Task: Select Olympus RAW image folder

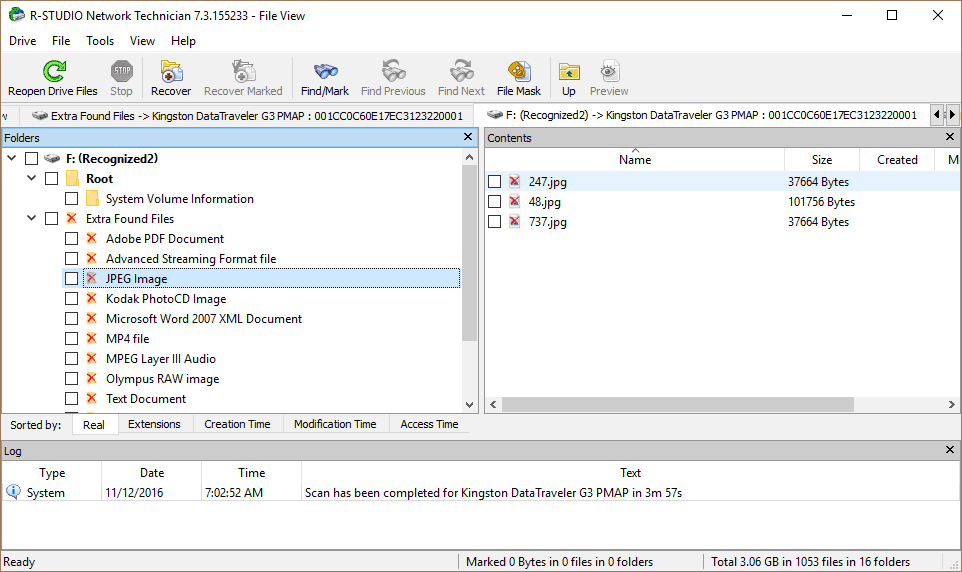Action: pyautogui.click(x=163, y=379)
